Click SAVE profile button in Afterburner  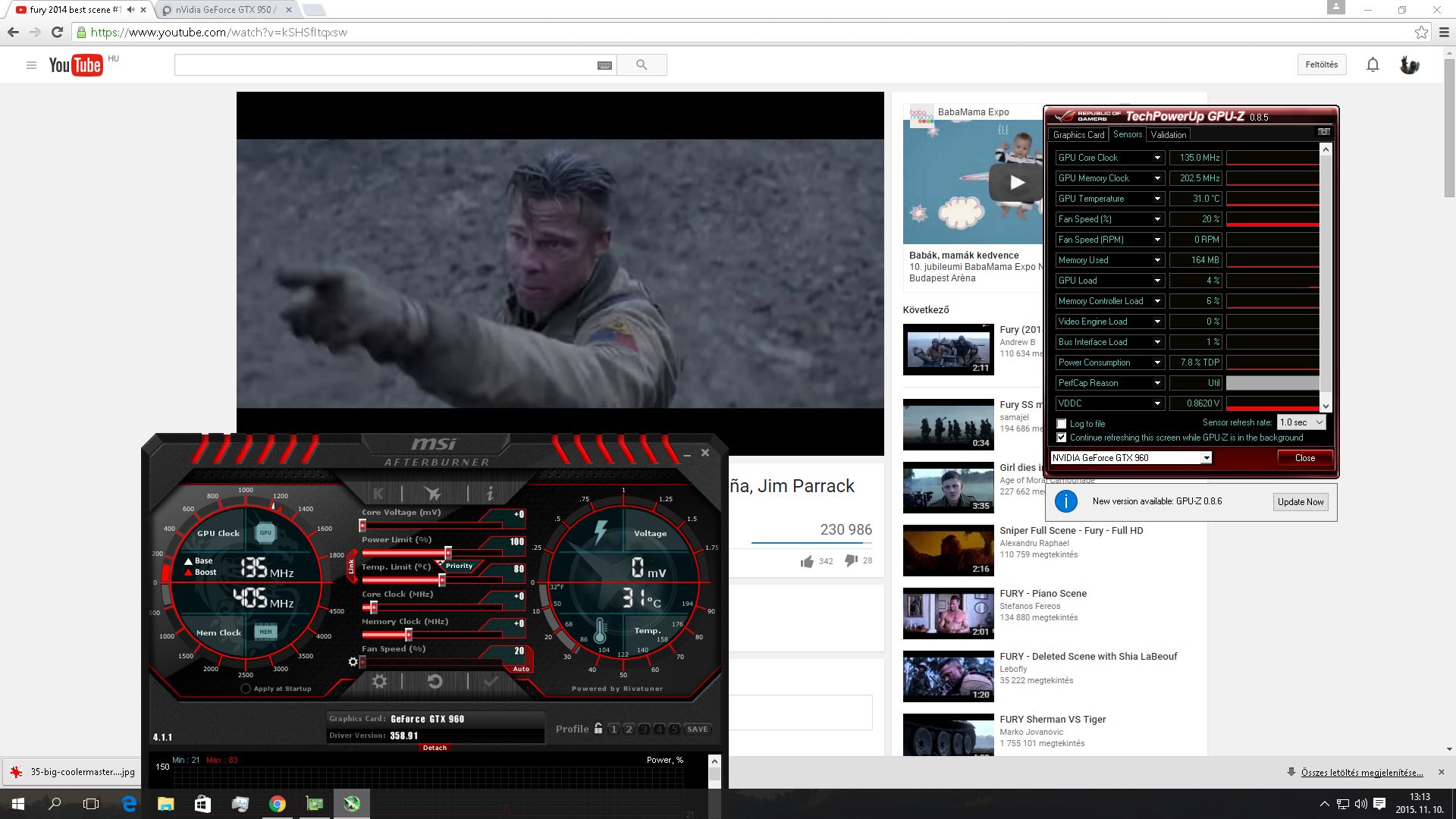click(697, 729)
